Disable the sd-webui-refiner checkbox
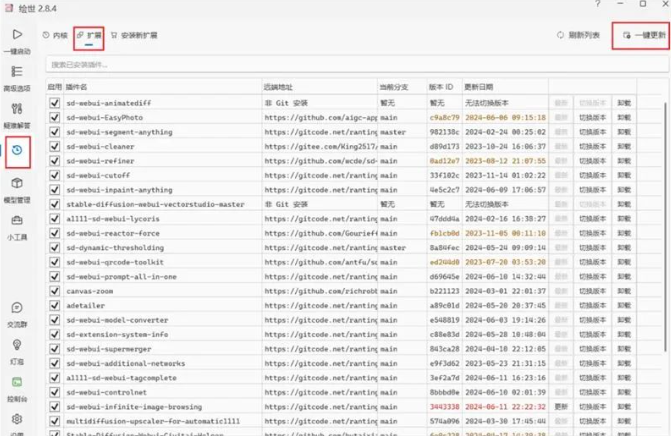The width and height of the screenshot is (671, 436). point(54,161)
